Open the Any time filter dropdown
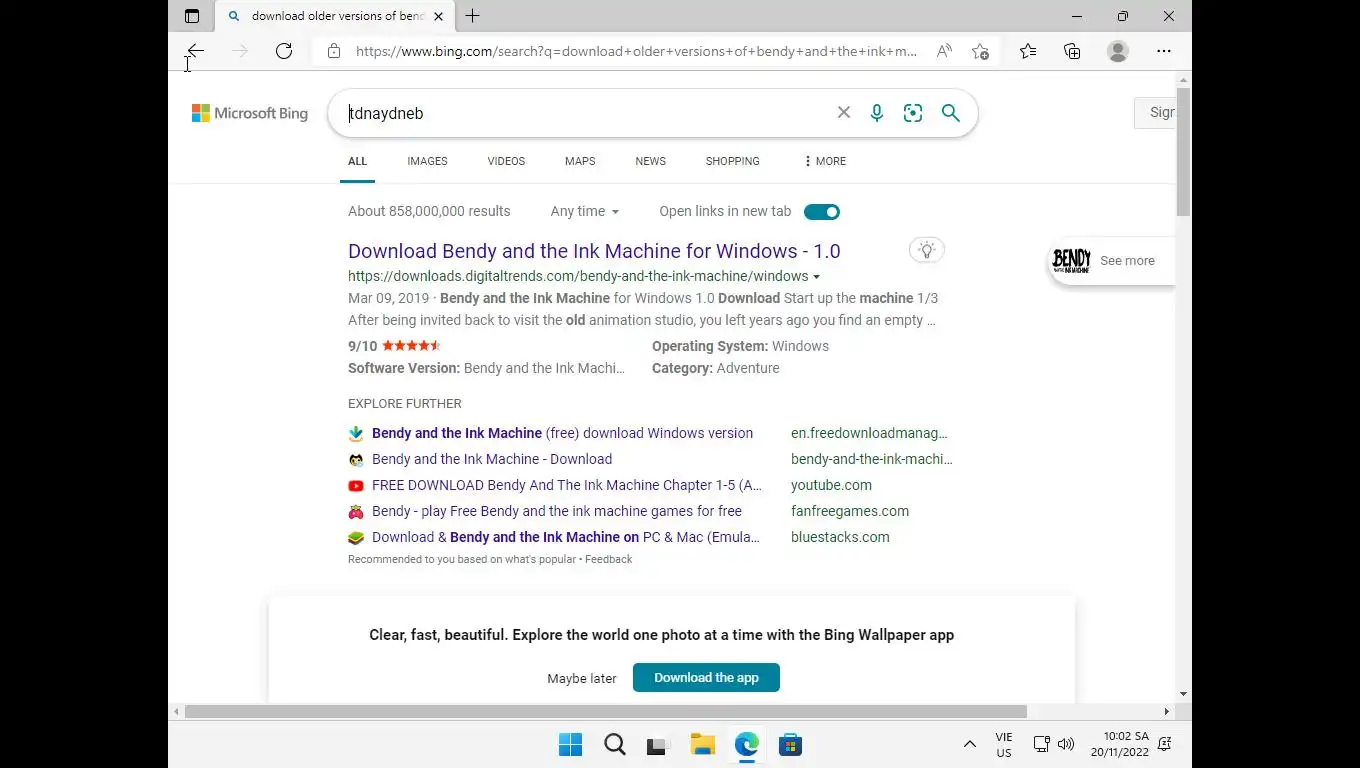Viewport: 1360px width, 768px height. [585, 211]
